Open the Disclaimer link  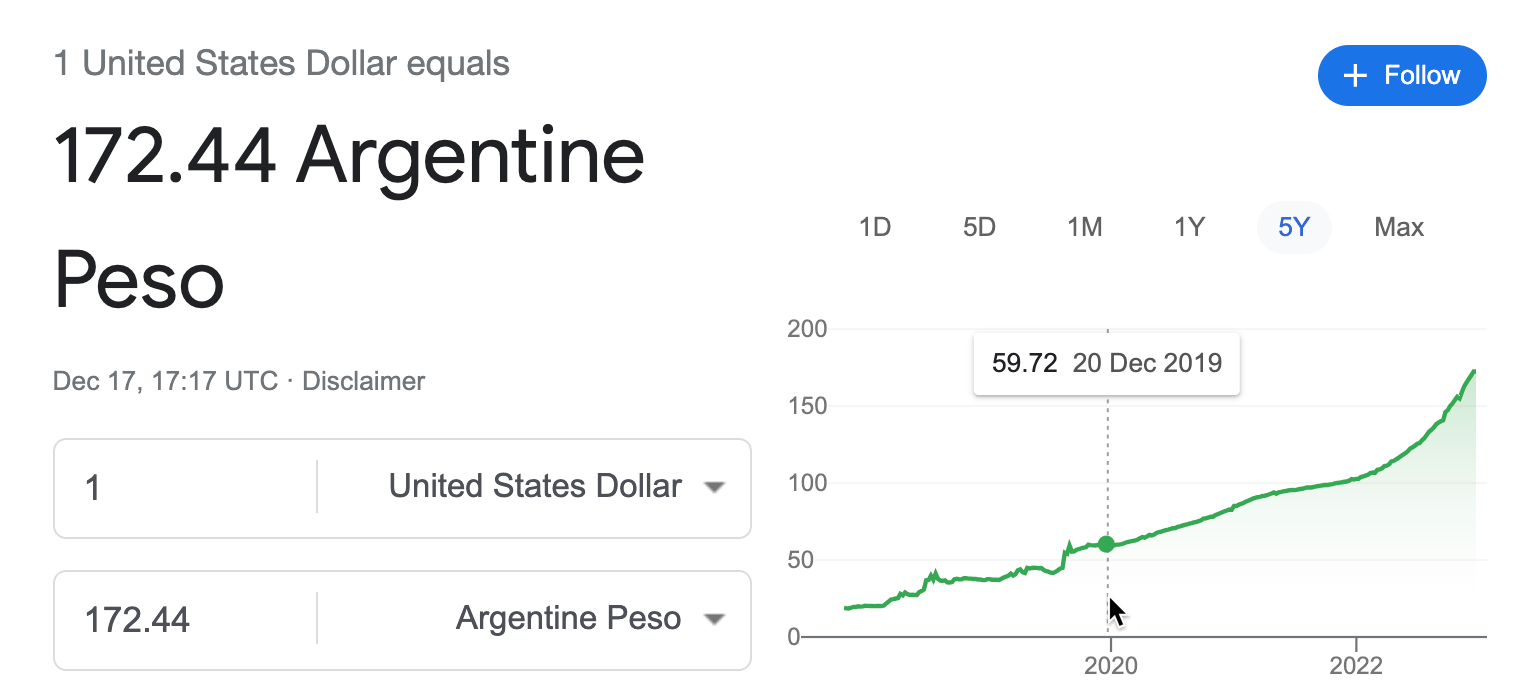click(363, 381)
